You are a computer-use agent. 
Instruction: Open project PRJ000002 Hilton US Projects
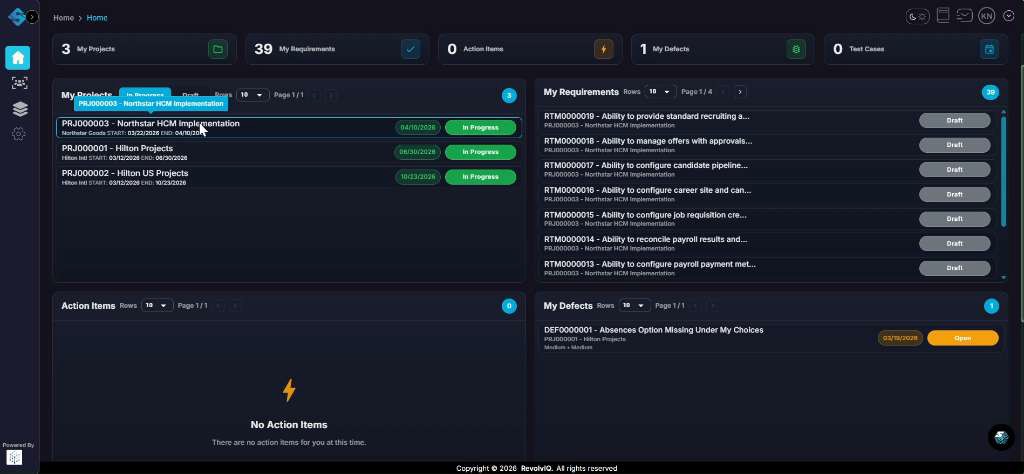[x=289, y=177]
